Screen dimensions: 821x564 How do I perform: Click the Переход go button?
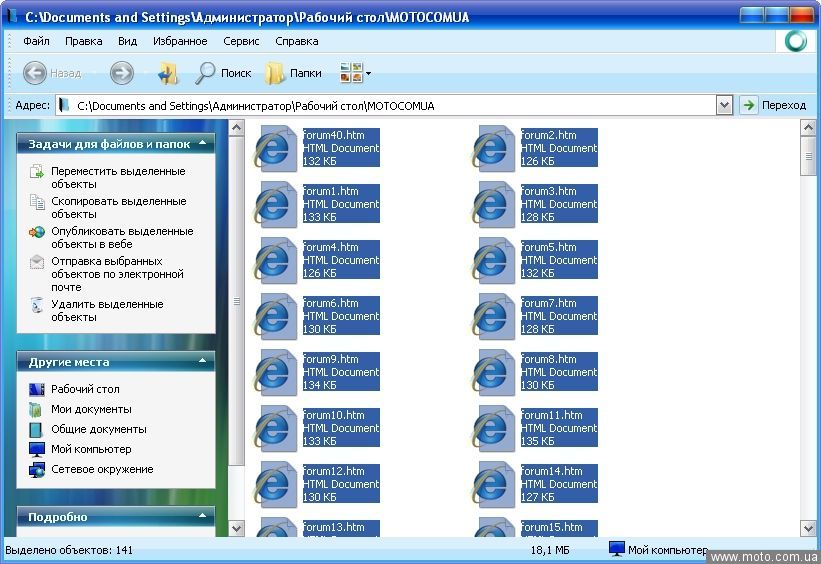click(773, 105)
